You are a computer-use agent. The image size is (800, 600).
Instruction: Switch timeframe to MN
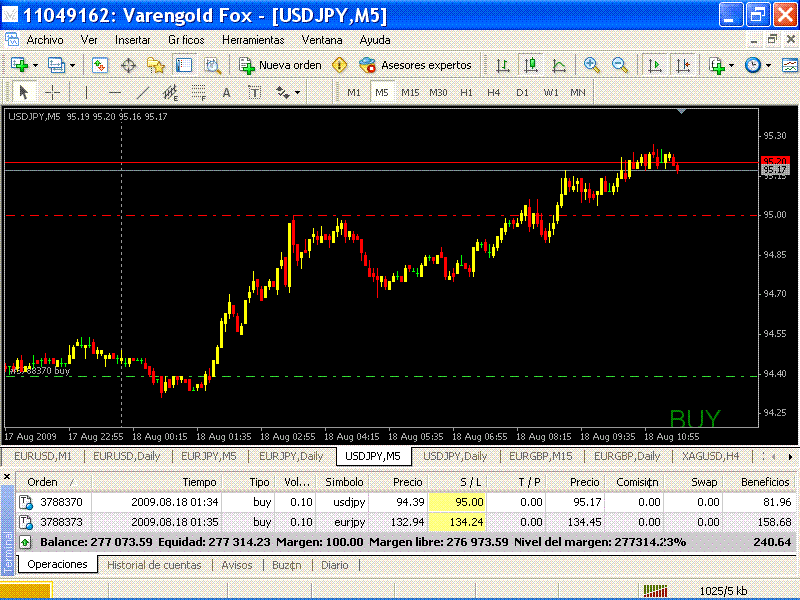pyautogui.click(x=578, y=92)
